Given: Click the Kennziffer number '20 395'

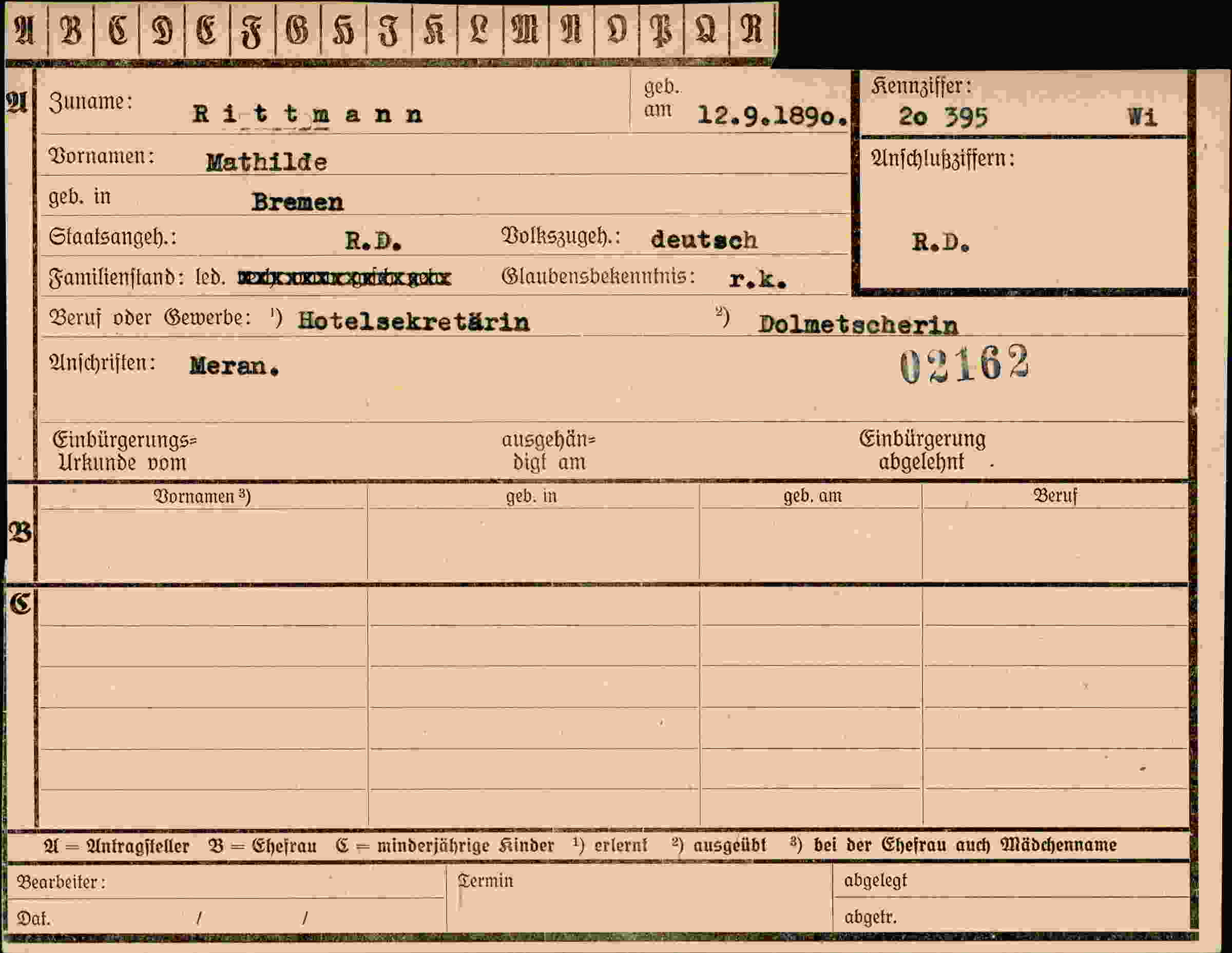Looking at the screenshot, I should click(942, 118).
